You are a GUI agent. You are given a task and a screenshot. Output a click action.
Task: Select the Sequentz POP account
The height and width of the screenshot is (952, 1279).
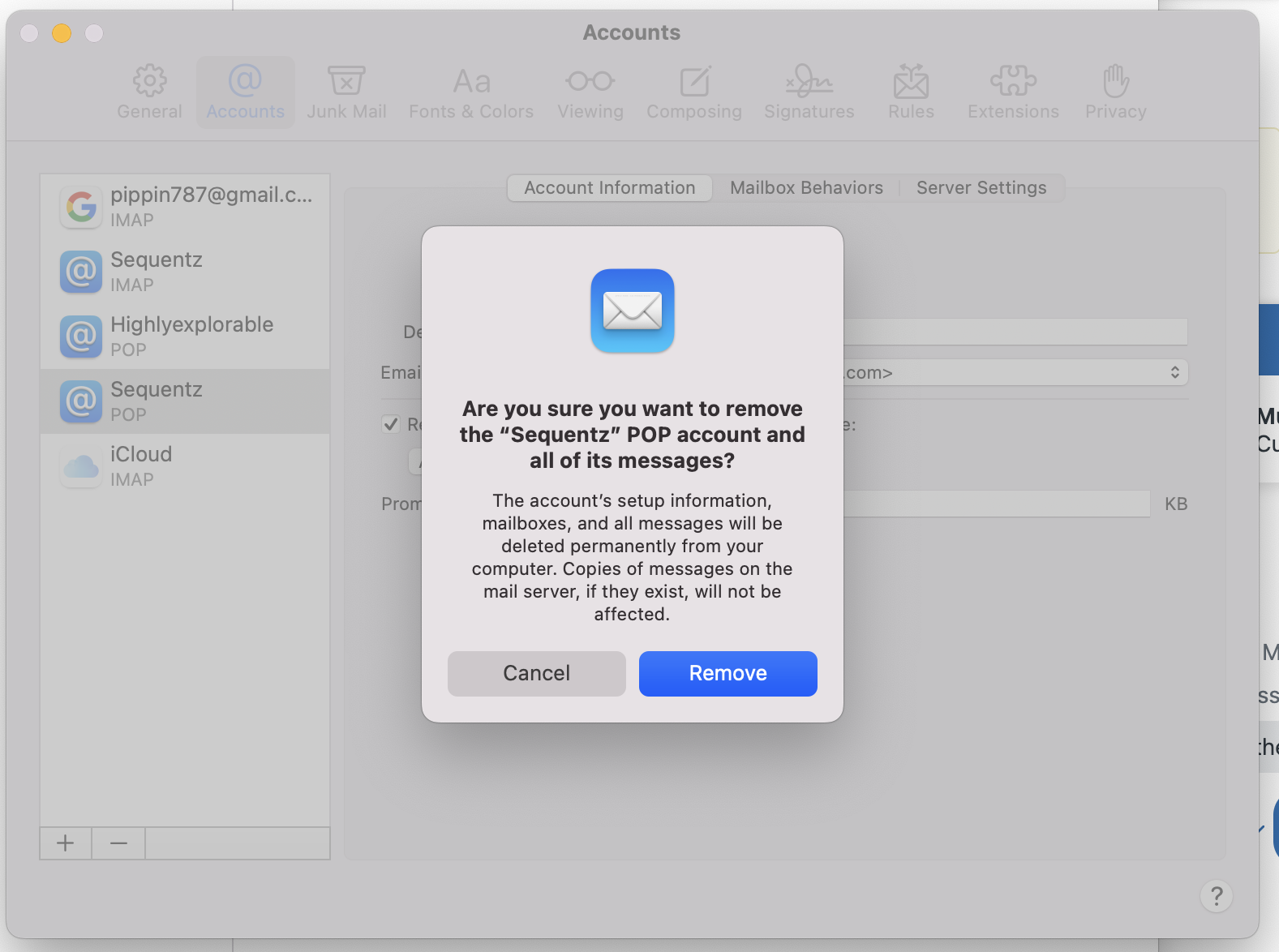(x=185, y=401)
